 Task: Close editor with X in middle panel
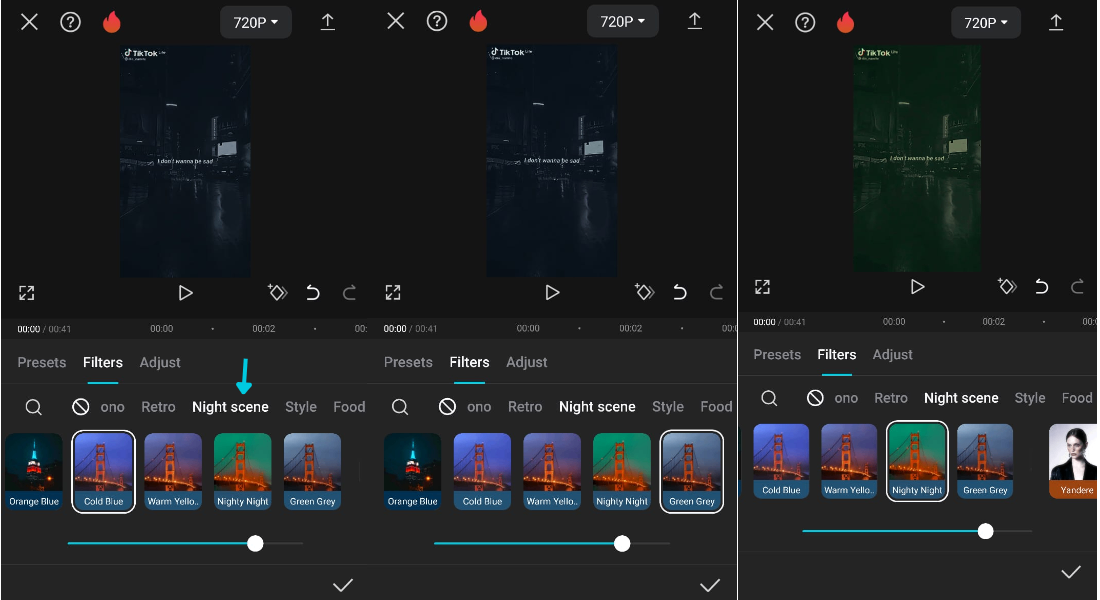click(396, 21)
